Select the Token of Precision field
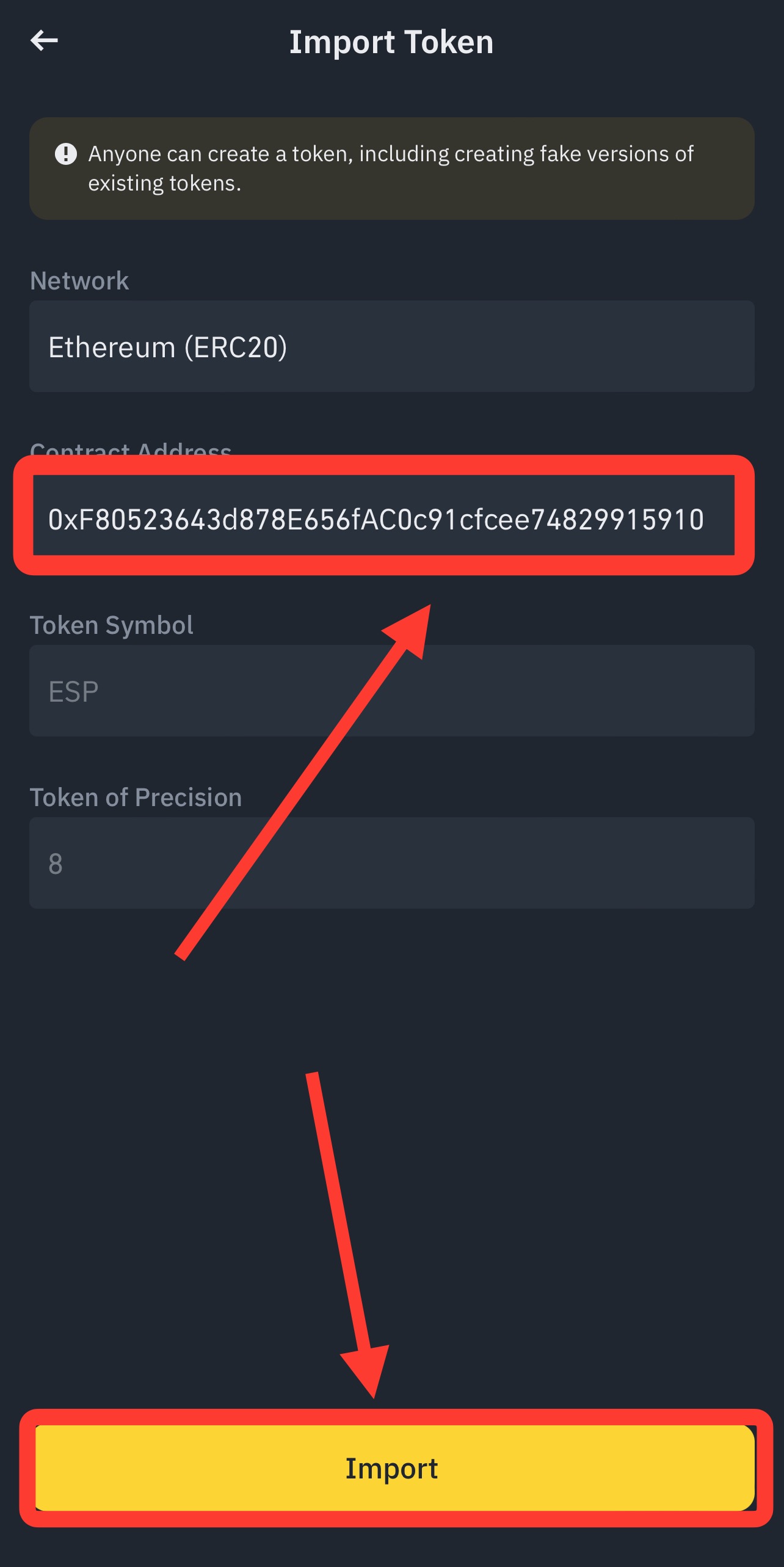 [391, 863]
